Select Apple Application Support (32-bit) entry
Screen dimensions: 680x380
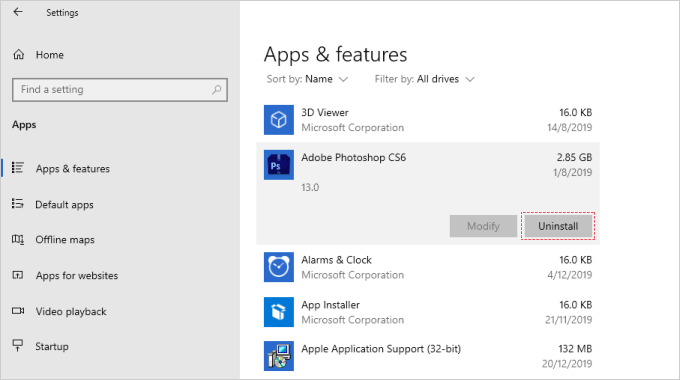coord(381,349)
